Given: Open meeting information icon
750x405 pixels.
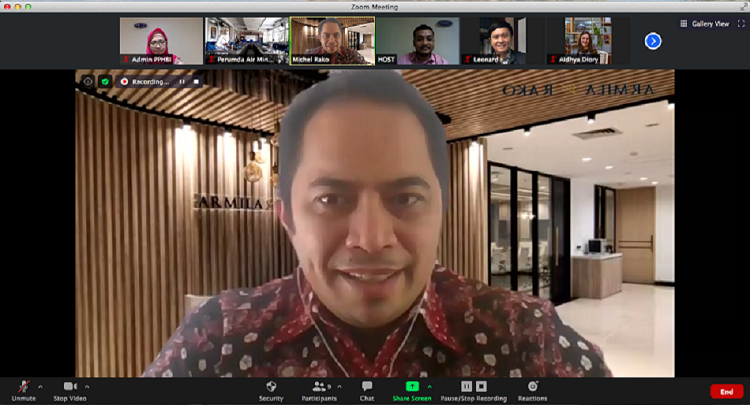Looking at the screenshot, I should click(88, 82).
